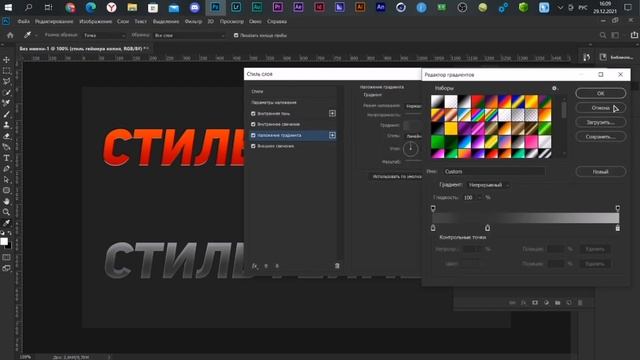Open Размер образца dropdown in options bar
640x360 pixels.
[104, 36]
